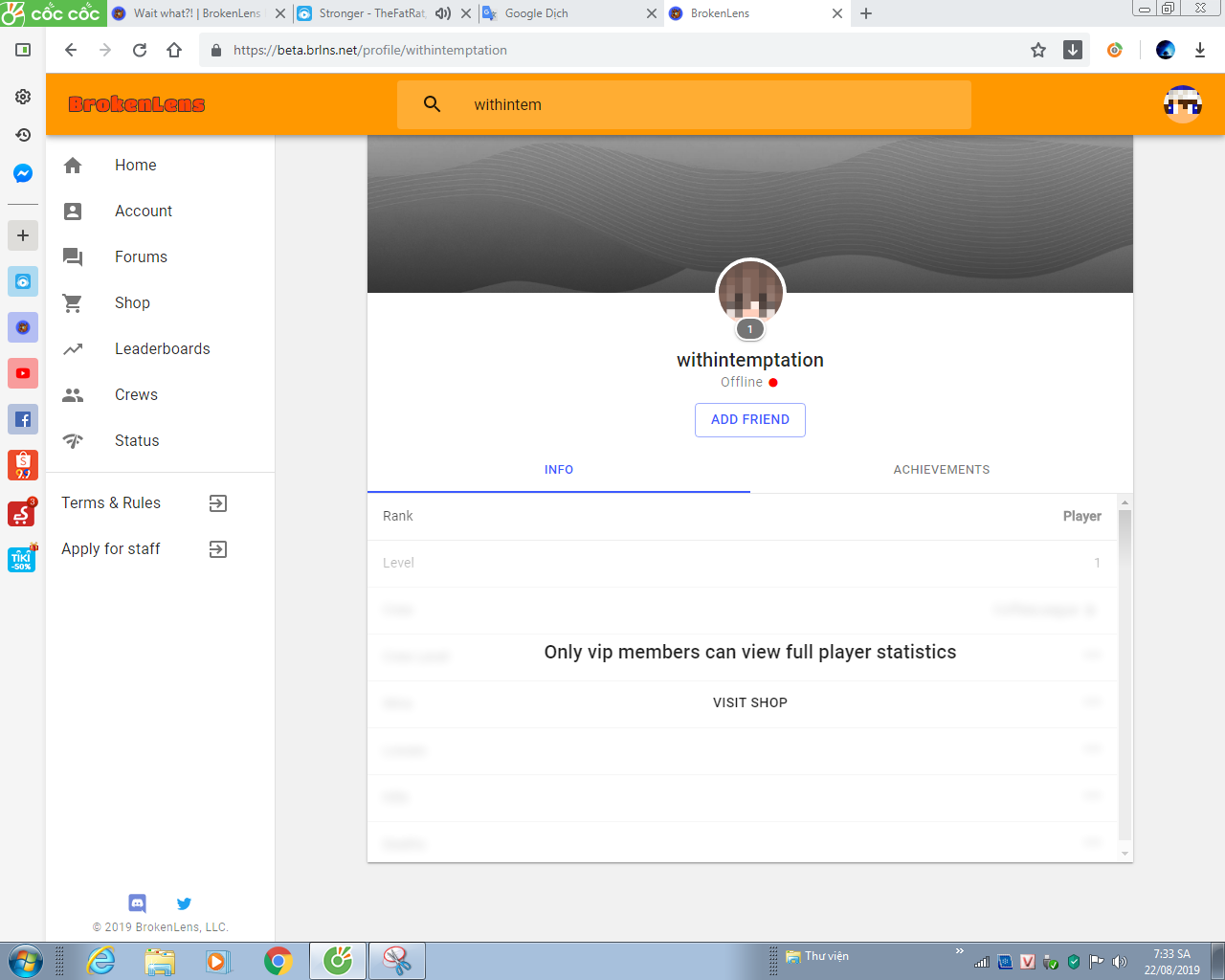Click the search magnifier icon
Viewport: 1225px width, 980px height.
pyautogui.click(x=432, y=104)
